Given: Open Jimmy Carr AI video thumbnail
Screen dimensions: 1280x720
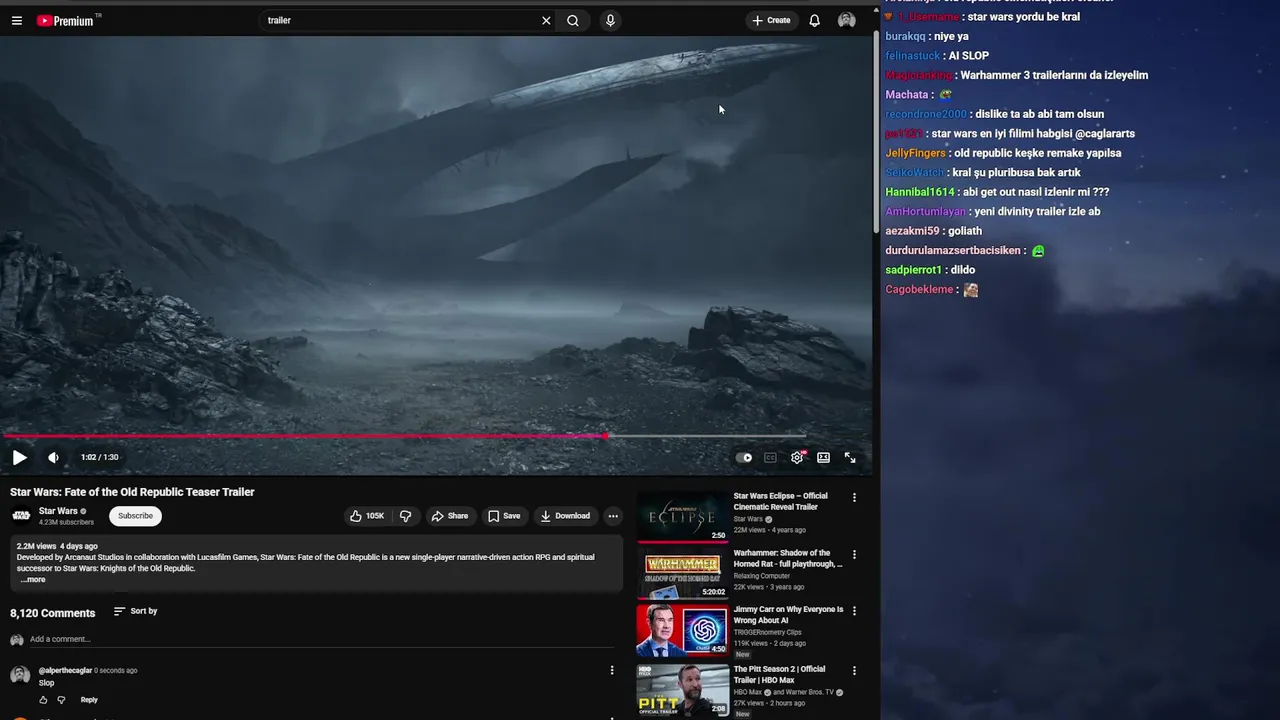Looking at the screenshot, I should [683, 630].
